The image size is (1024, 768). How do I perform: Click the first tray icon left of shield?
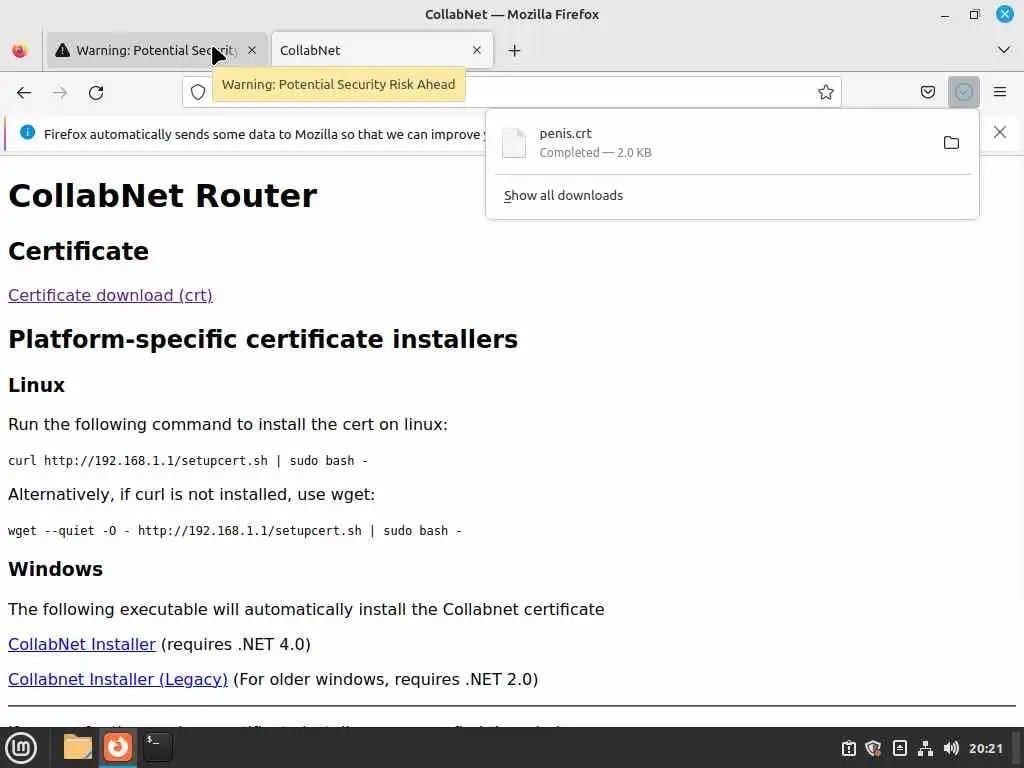click(x=848, y=748)
